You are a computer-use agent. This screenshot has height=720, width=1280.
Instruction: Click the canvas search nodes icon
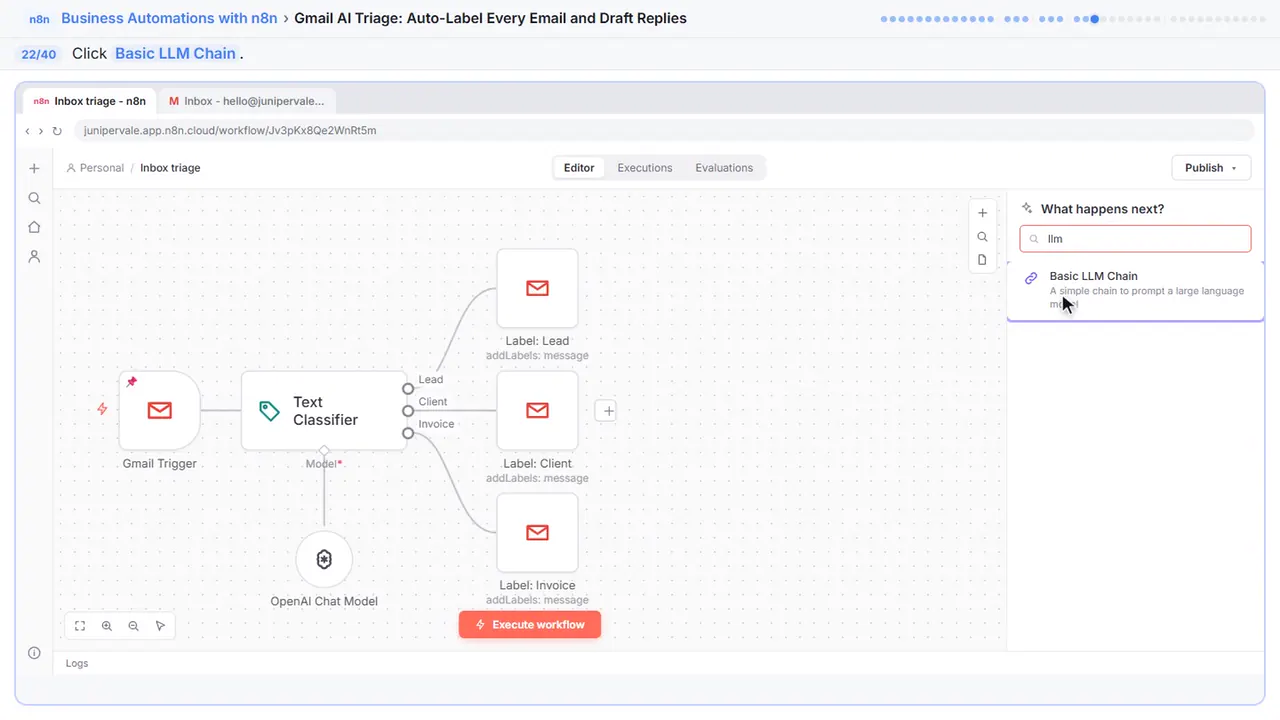[982, 237]
